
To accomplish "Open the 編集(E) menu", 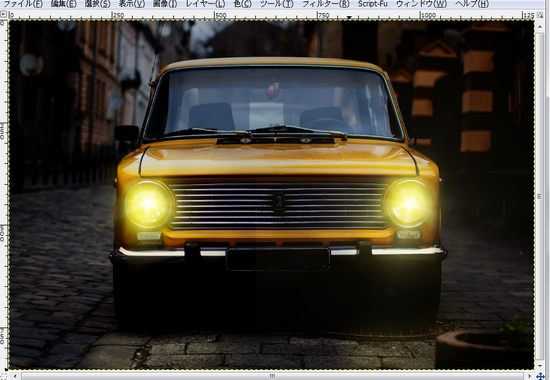I will (63, 4).
